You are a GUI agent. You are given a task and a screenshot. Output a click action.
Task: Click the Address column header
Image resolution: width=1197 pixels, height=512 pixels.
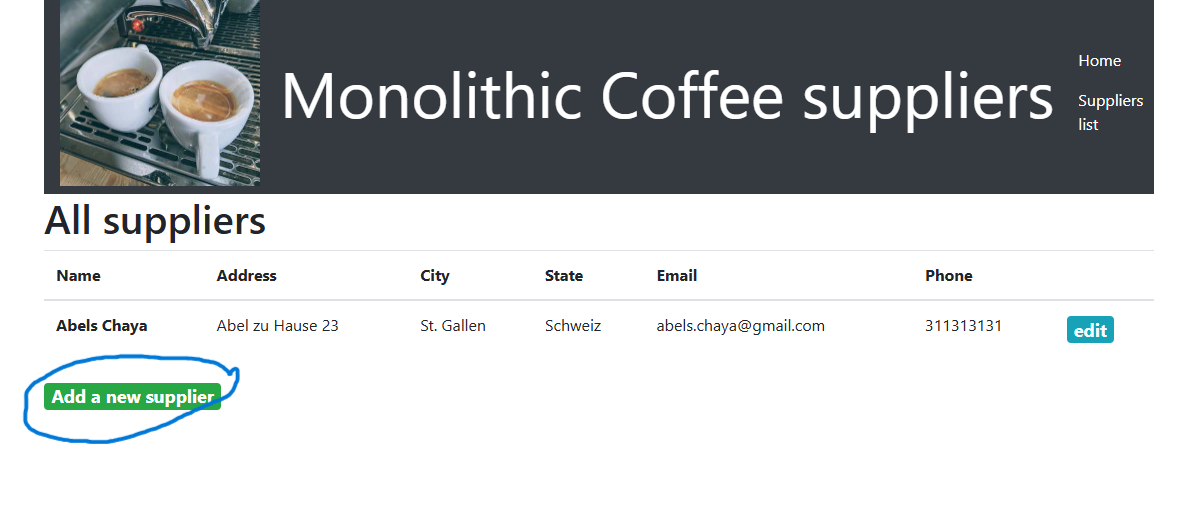coord(246,276)
